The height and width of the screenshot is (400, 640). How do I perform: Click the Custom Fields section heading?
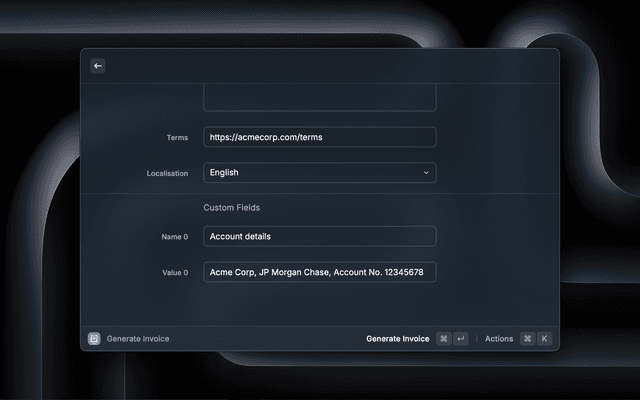click(232, 208)
